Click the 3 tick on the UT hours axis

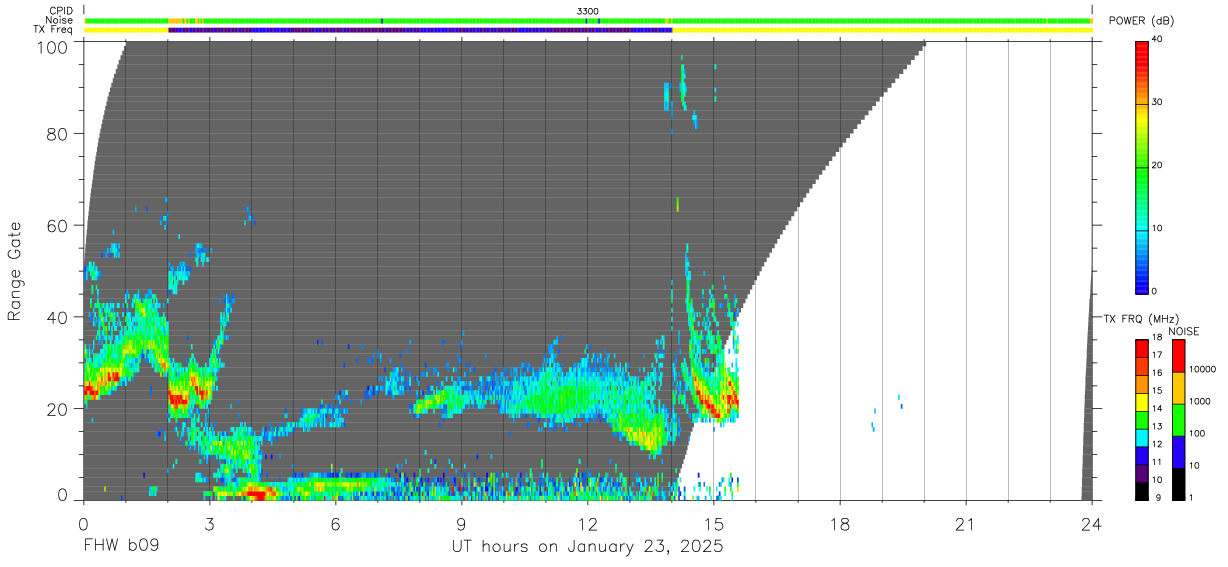click(x=209, y=524)
